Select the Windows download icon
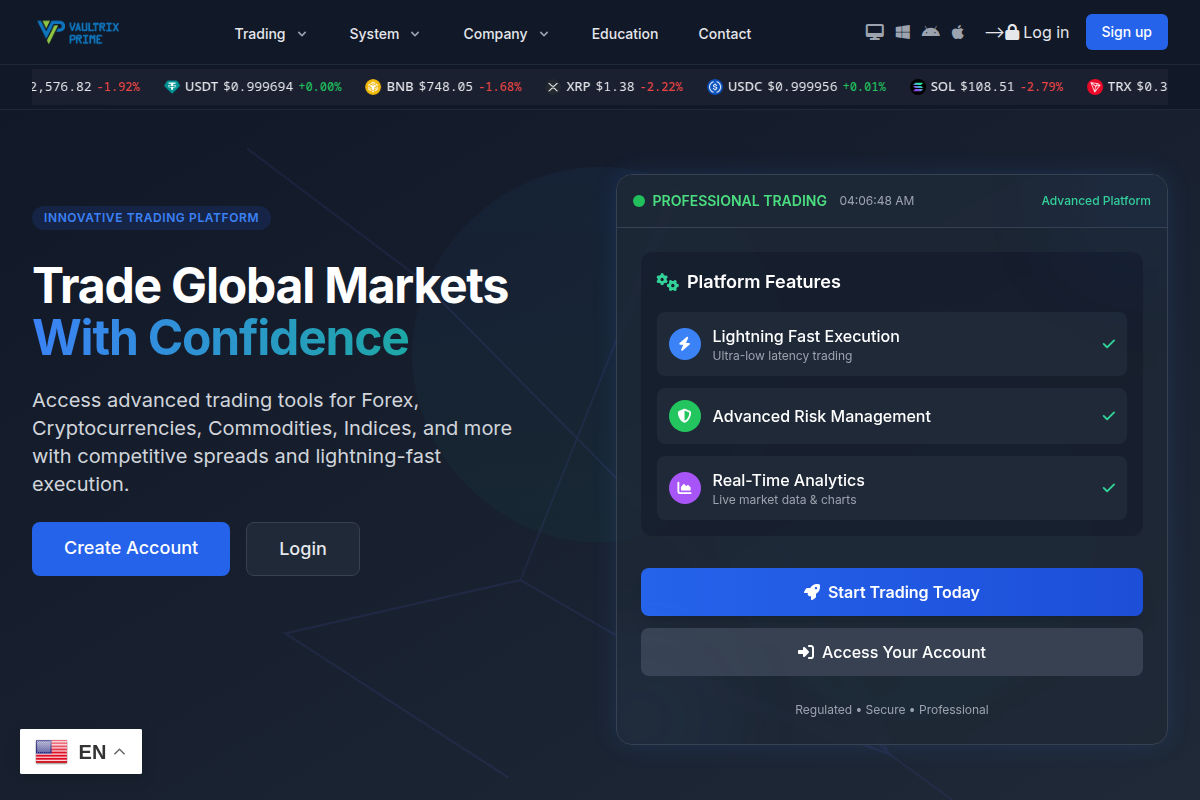This screenshot has height=800, width=1200. coord(903,32)
